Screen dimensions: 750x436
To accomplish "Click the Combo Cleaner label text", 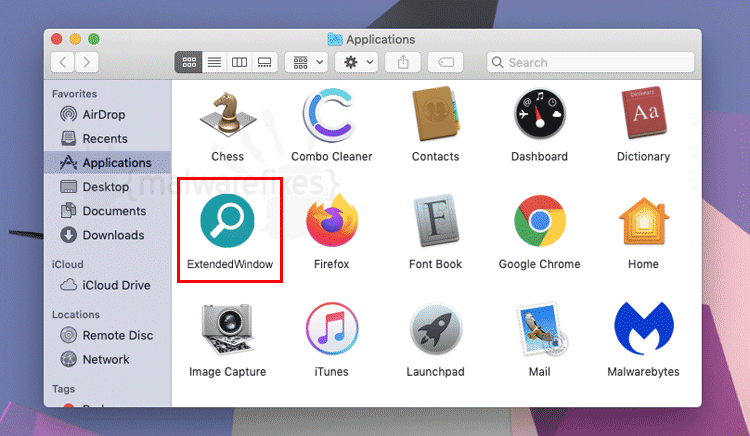I will click(331, 156).
